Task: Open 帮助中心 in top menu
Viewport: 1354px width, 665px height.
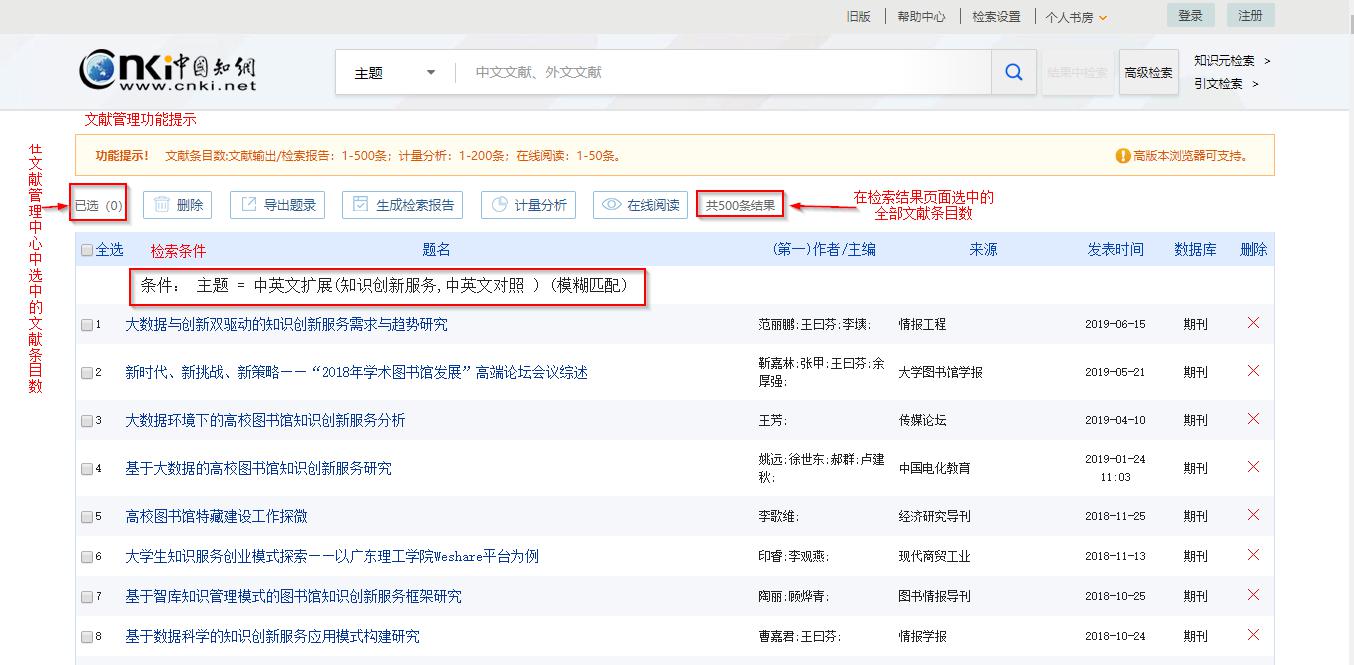Action: pos(920,17)
